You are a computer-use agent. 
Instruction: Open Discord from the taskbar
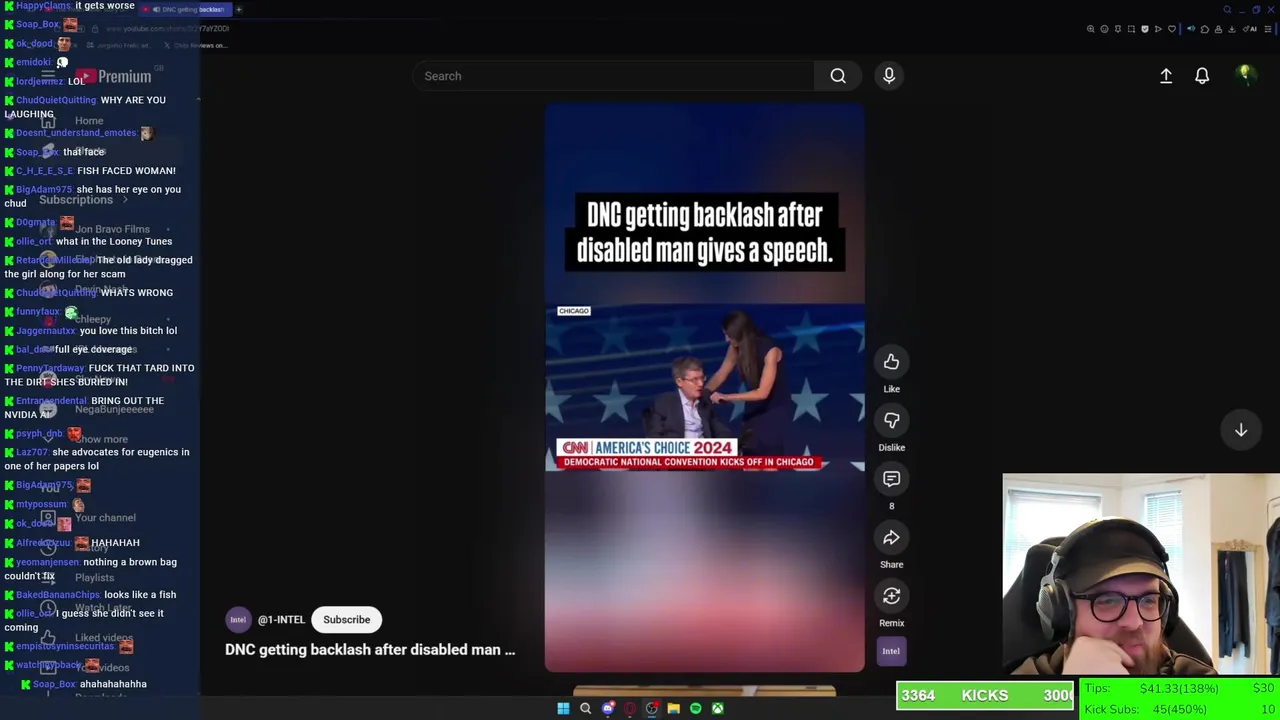tap(607, 709)
